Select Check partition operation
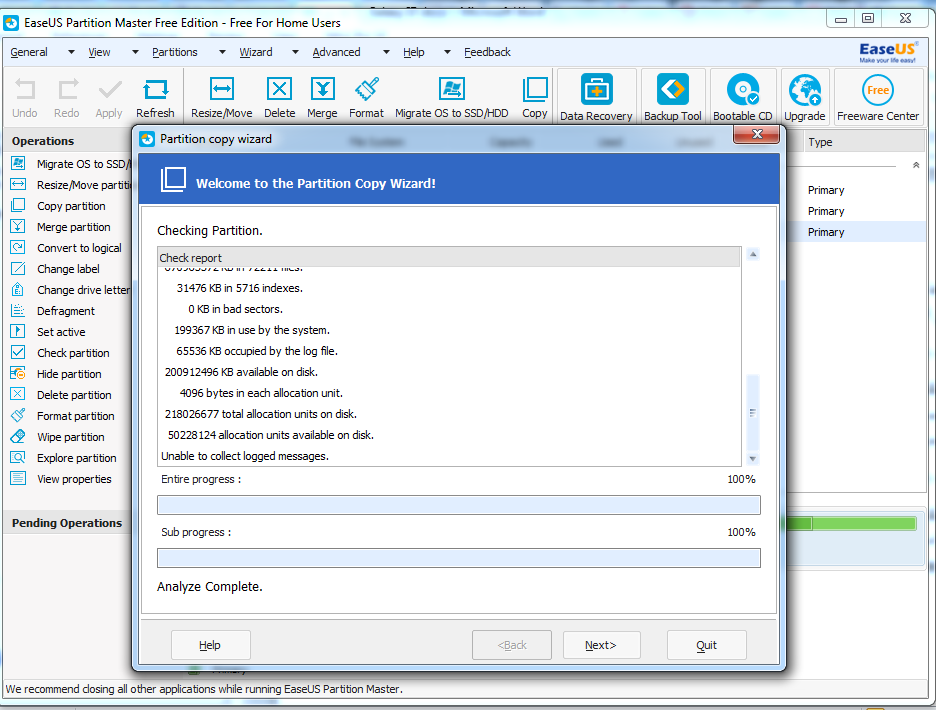The height and width of the screenshot is (710, 936). pos(73,353)
